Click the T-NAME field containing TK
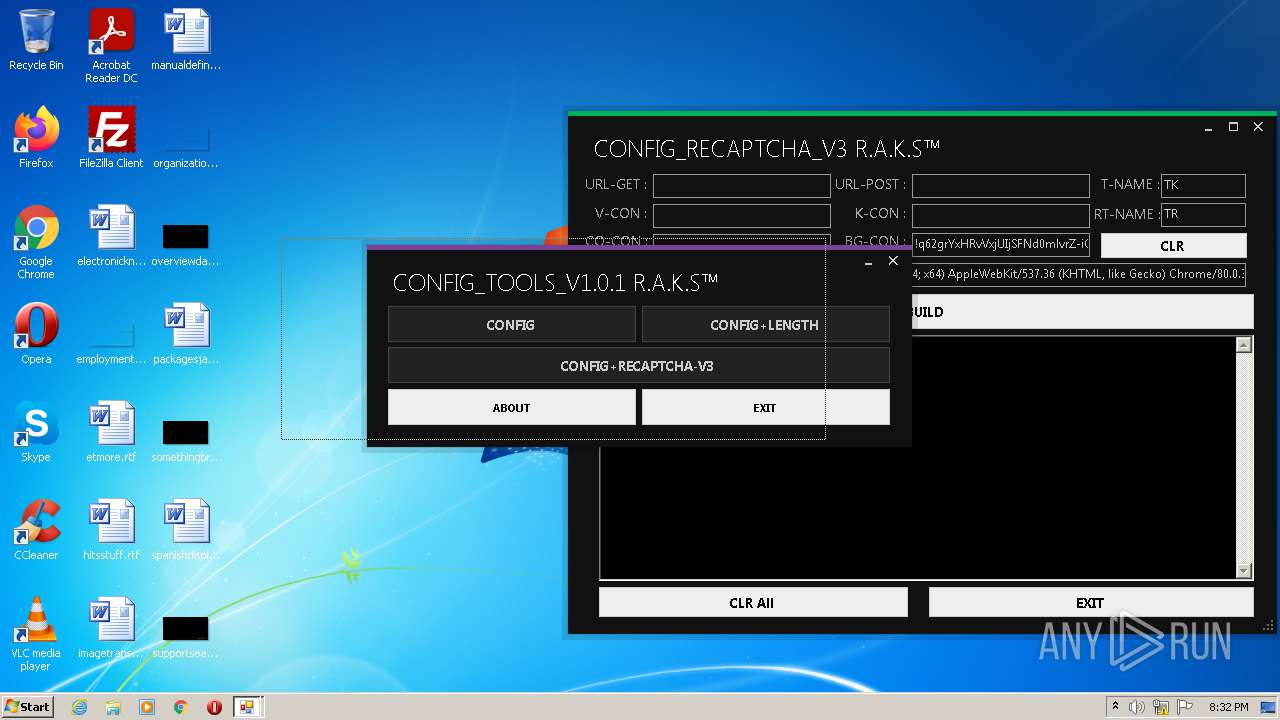 click(1202, 186)
